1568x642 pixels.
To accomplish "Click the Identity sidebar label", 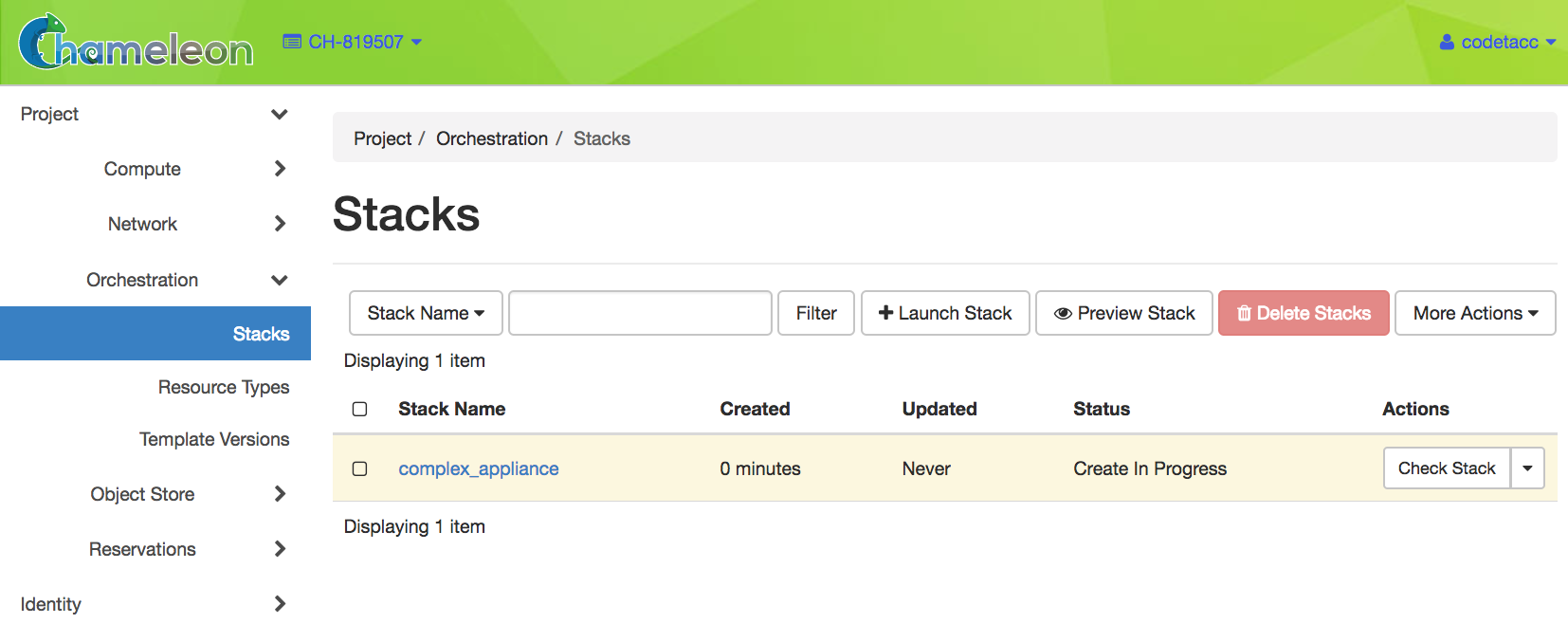I will click(51, 604).
